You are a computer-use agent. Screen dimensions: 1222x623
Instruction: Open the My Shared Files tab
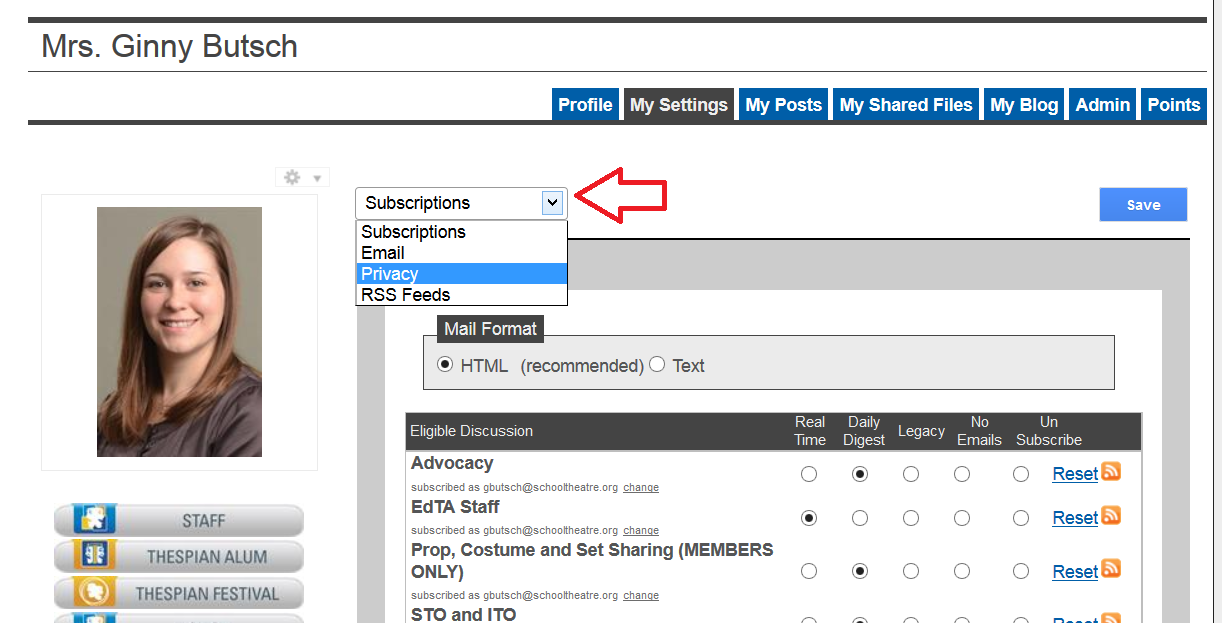tap(906, 105)
